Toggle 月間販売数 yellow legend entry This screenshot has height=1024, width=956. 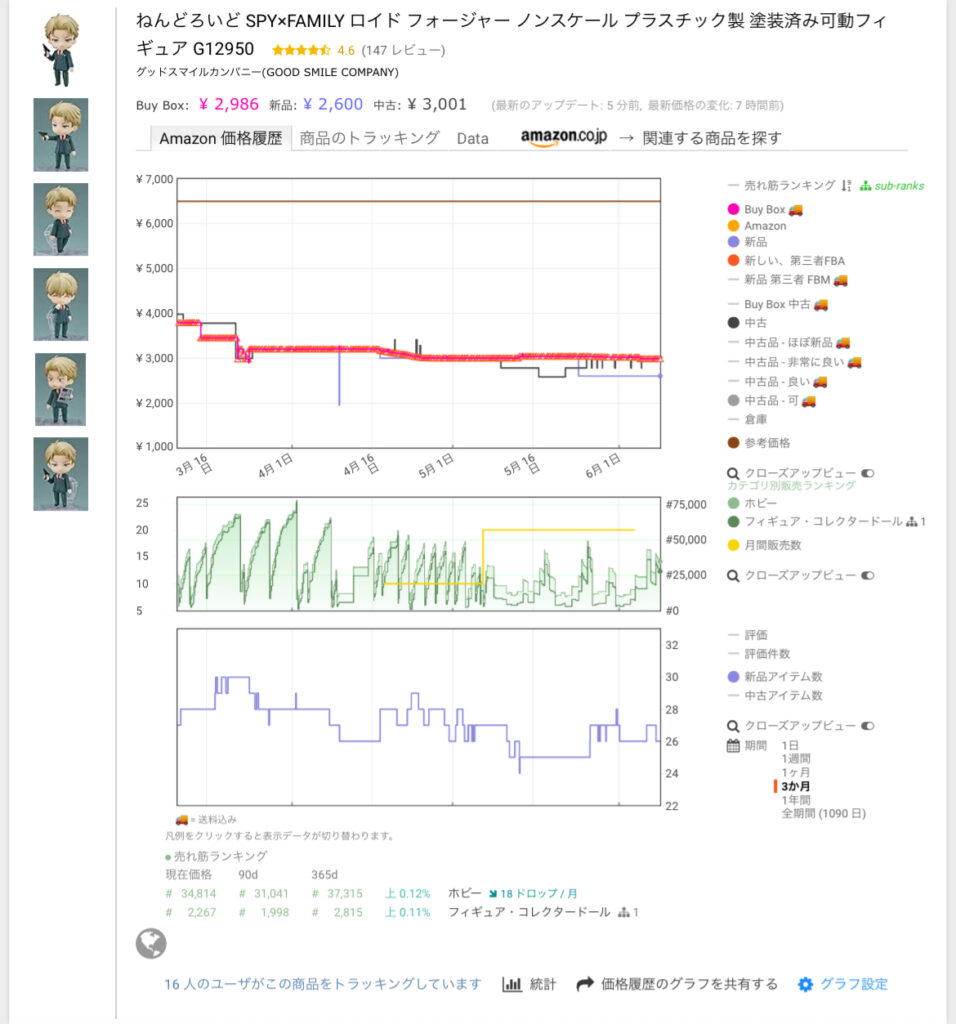(x=765, y=545)
